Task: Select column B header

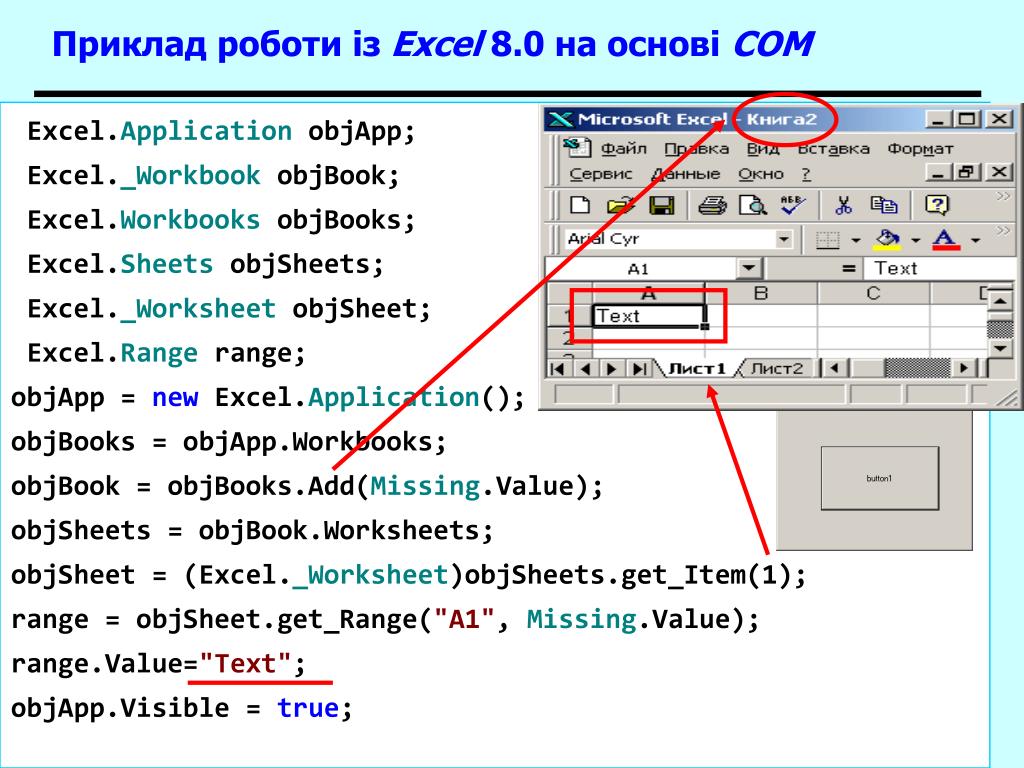Action: (x=761, y=293)
